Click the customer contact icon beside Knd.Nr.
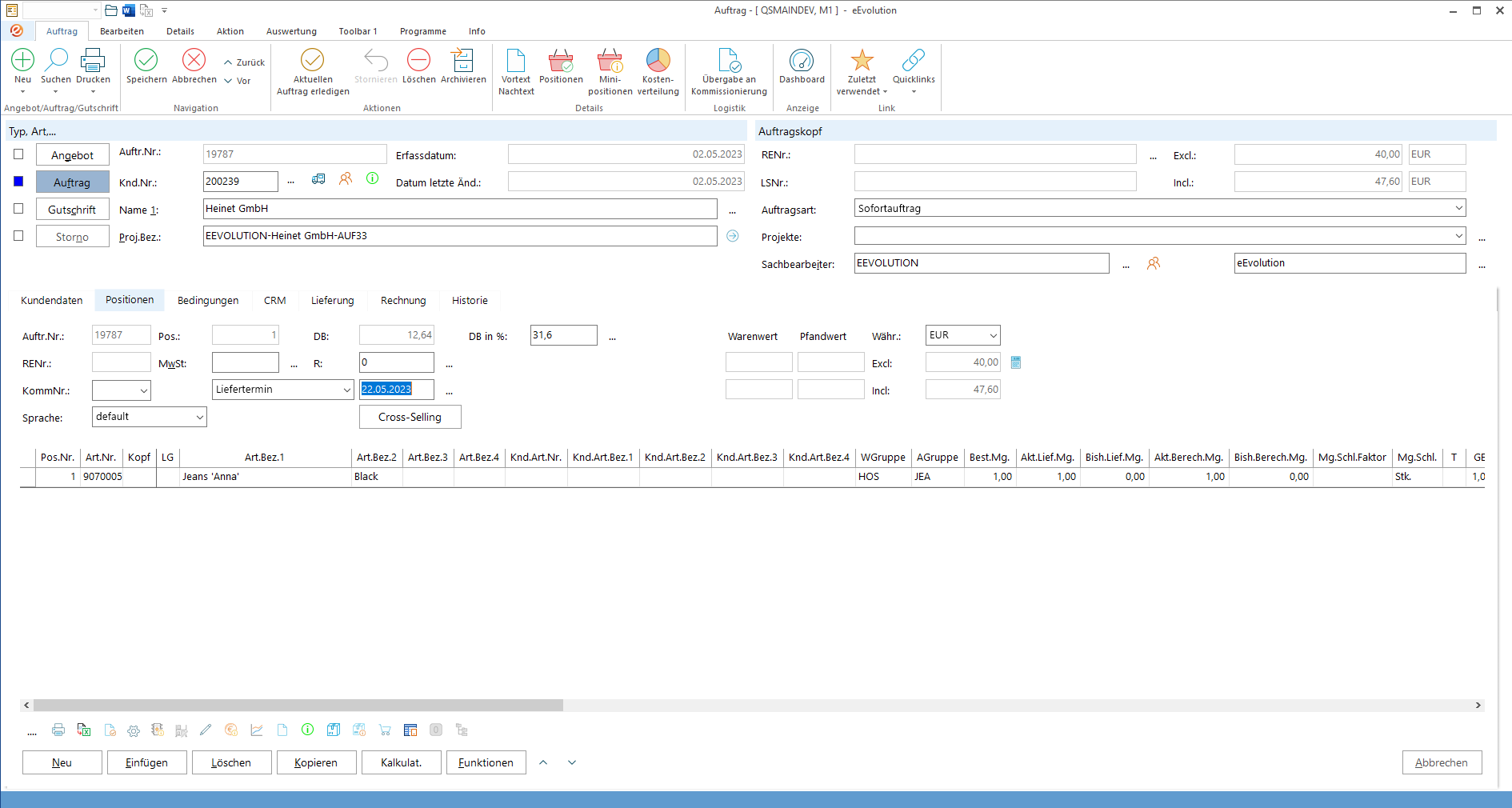The width and height of the screenshot is (1512, 808). coord(346,178)
